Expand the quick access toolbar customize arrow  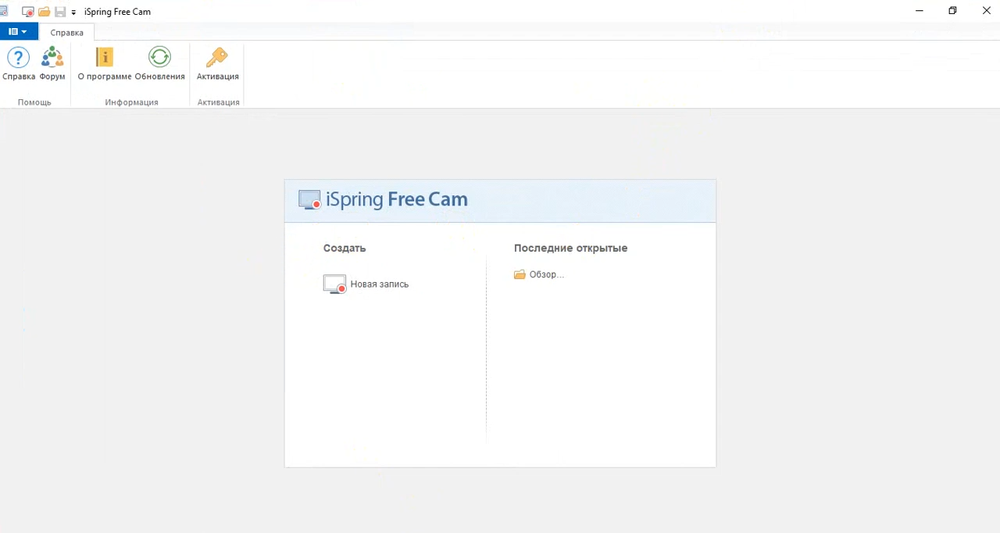73,12
